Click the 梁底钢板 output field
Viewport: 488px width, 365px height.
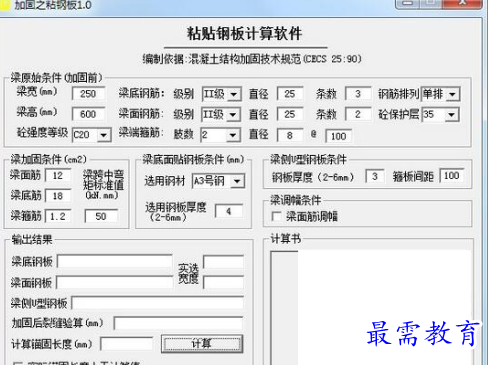tap(115, 262)
